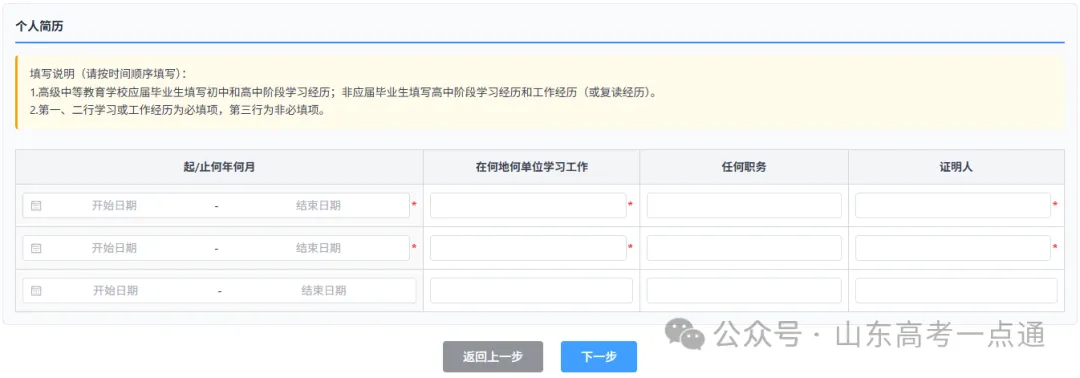The height and width of the screenshot is (378, 1080).
Task: Set the first row 结束日期 end date
Action: coord(318,205)
